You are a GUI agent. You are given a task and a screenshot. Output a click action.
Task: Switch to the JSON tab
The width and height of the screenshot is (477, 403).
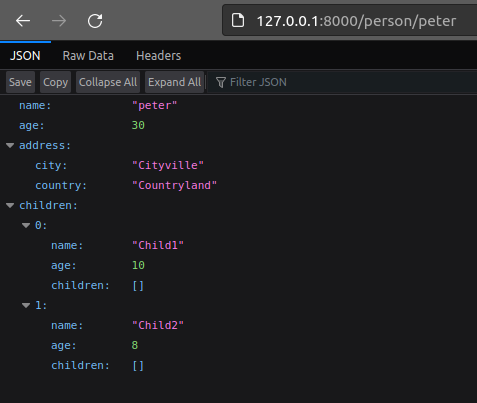tap(25, 56)
